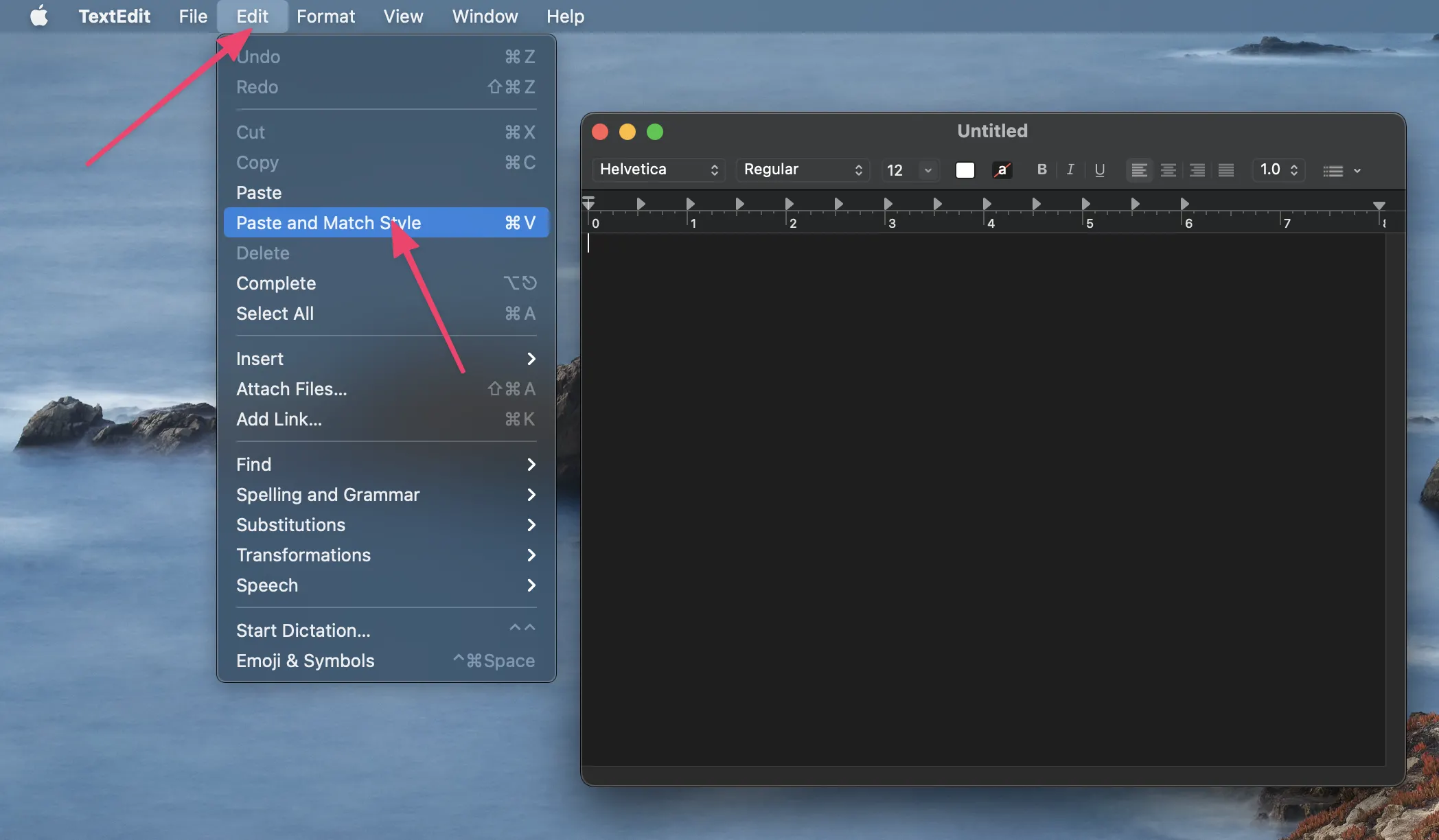Screen dimensions: 1439x840
Task: Choose Add Link... menu entry
Action: pyautogui.click(x=386, y=419)
